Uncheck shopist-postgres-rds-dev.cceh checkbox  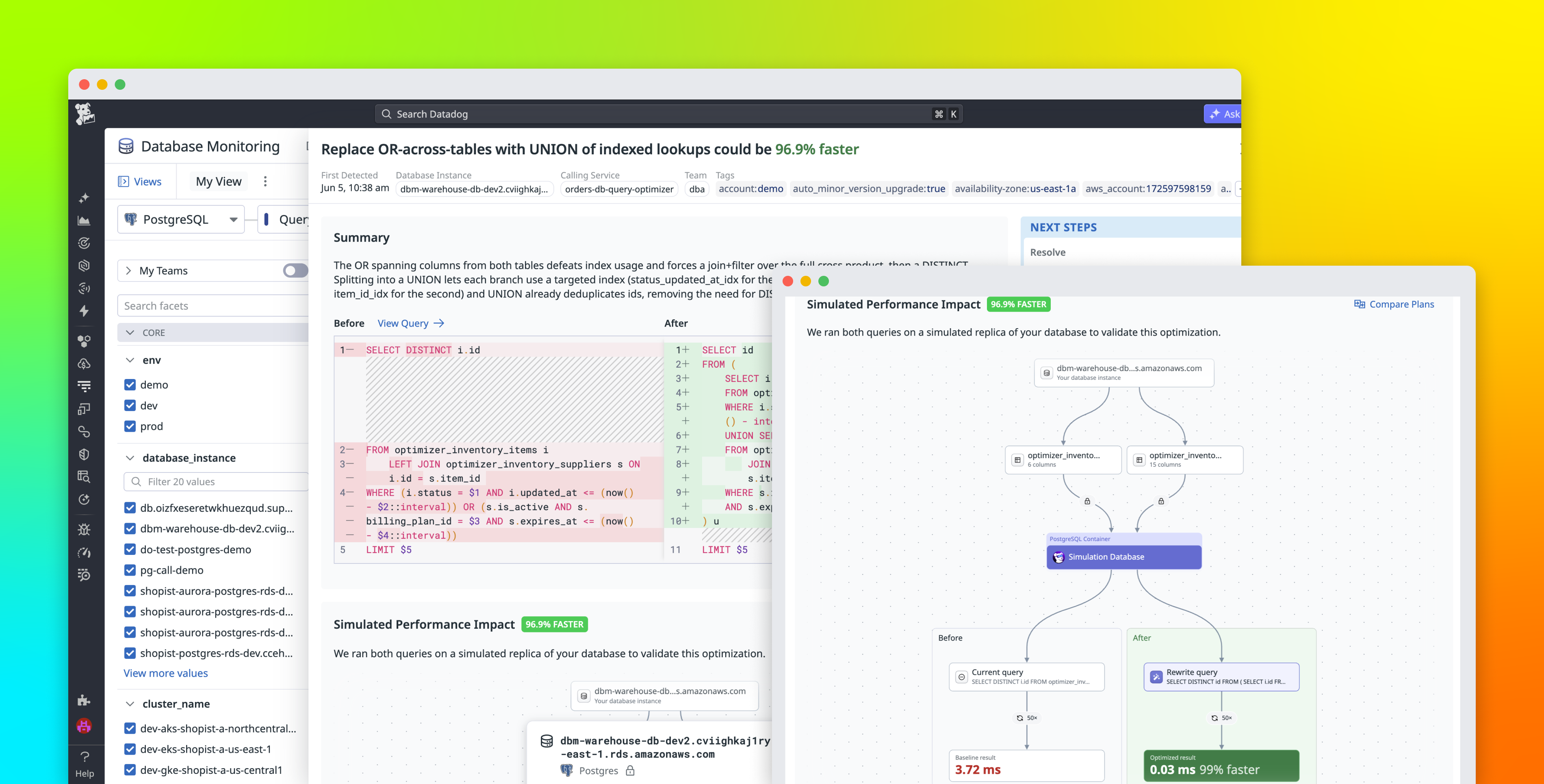pos(130,653)
